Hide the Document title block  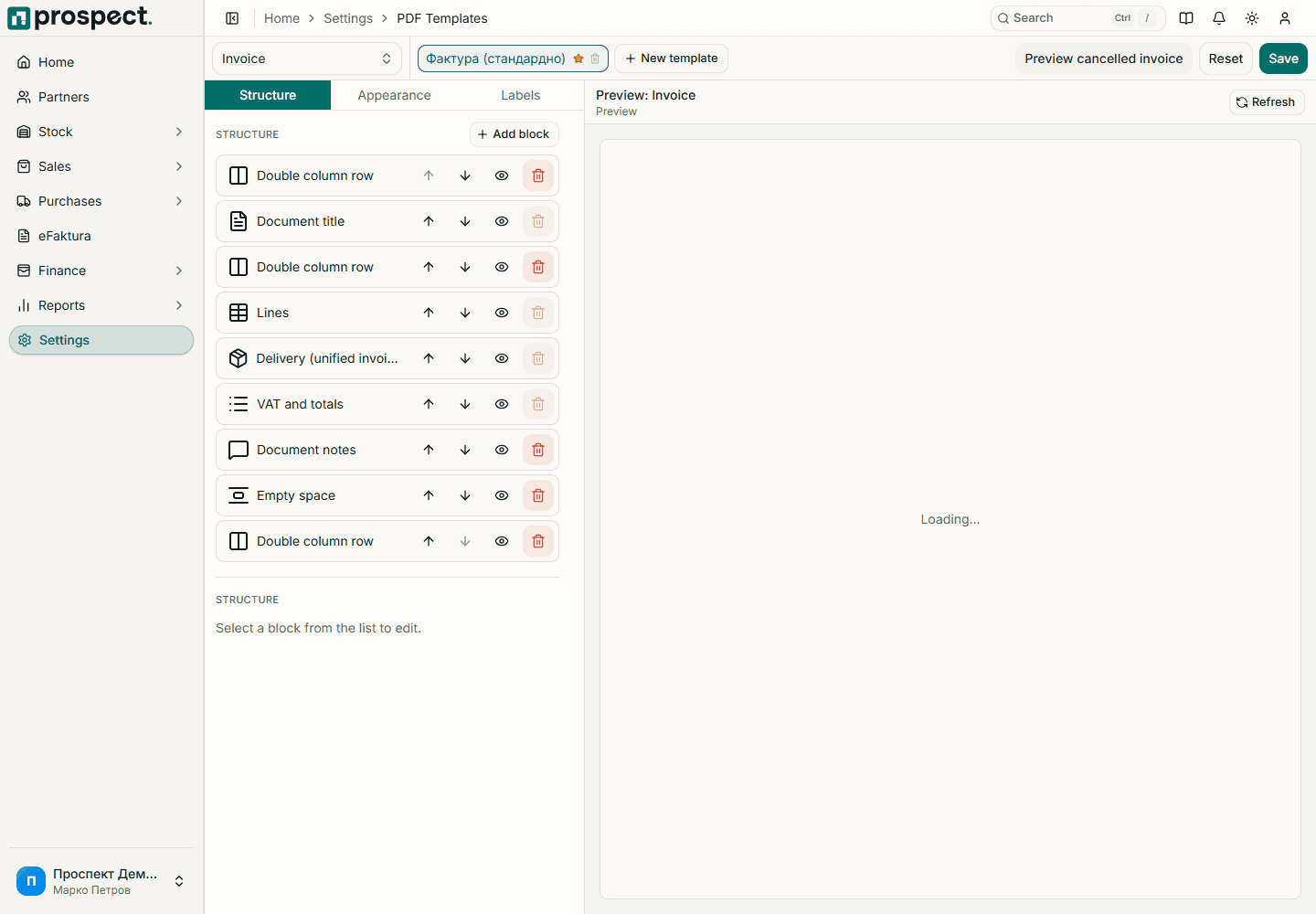click(502, 221)
